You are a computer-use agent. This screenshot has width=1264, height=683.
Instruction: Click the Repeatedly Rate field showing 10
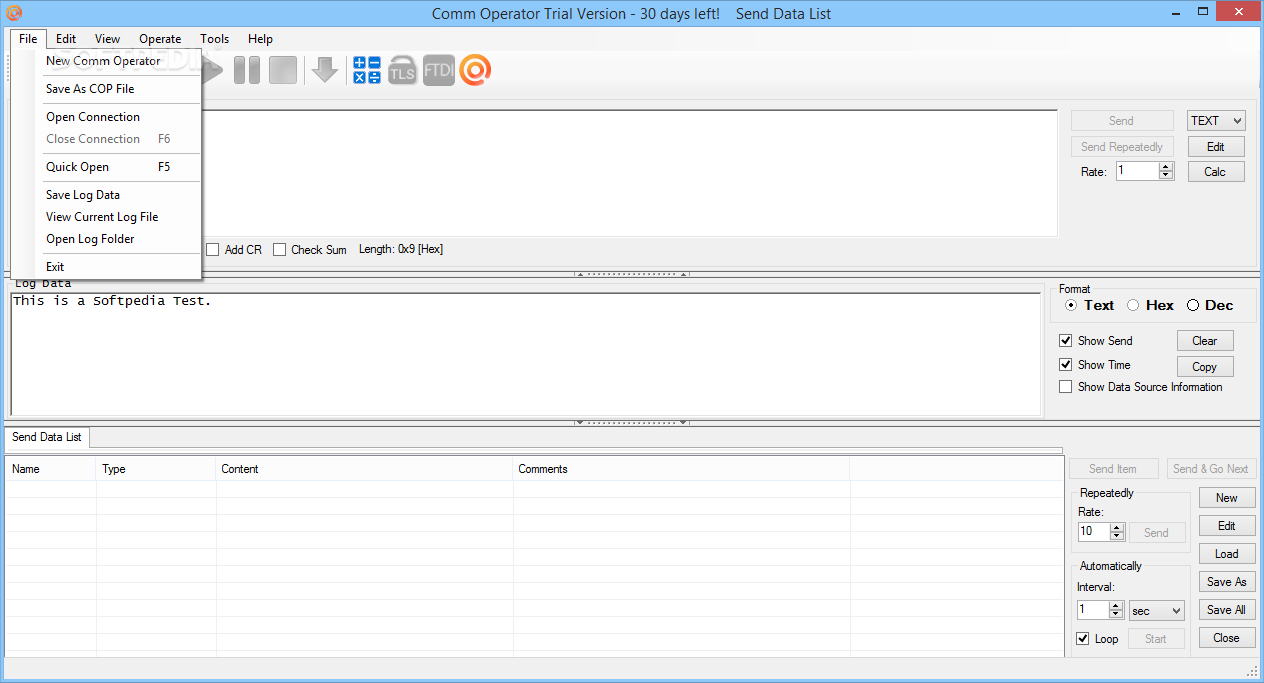pos(1094,532)
